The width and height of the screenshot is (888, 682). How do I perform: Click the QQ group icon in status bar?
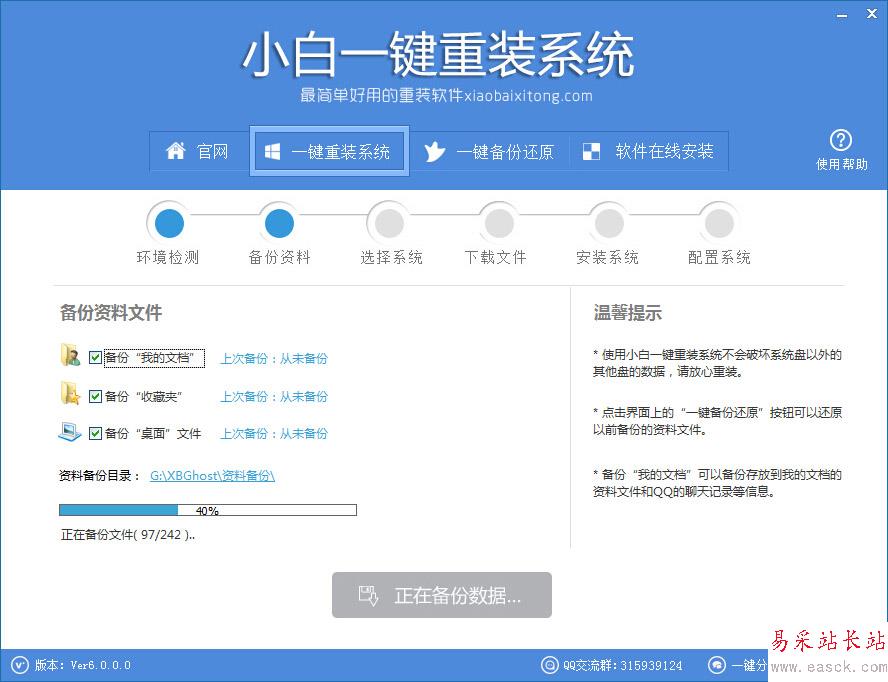click(x=549, y=665)
